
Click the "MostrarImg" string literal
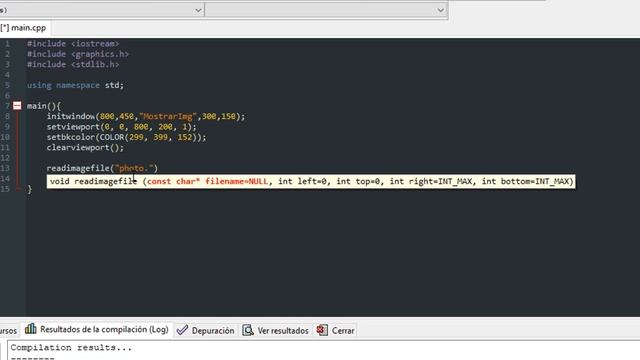tap(168, 116)
